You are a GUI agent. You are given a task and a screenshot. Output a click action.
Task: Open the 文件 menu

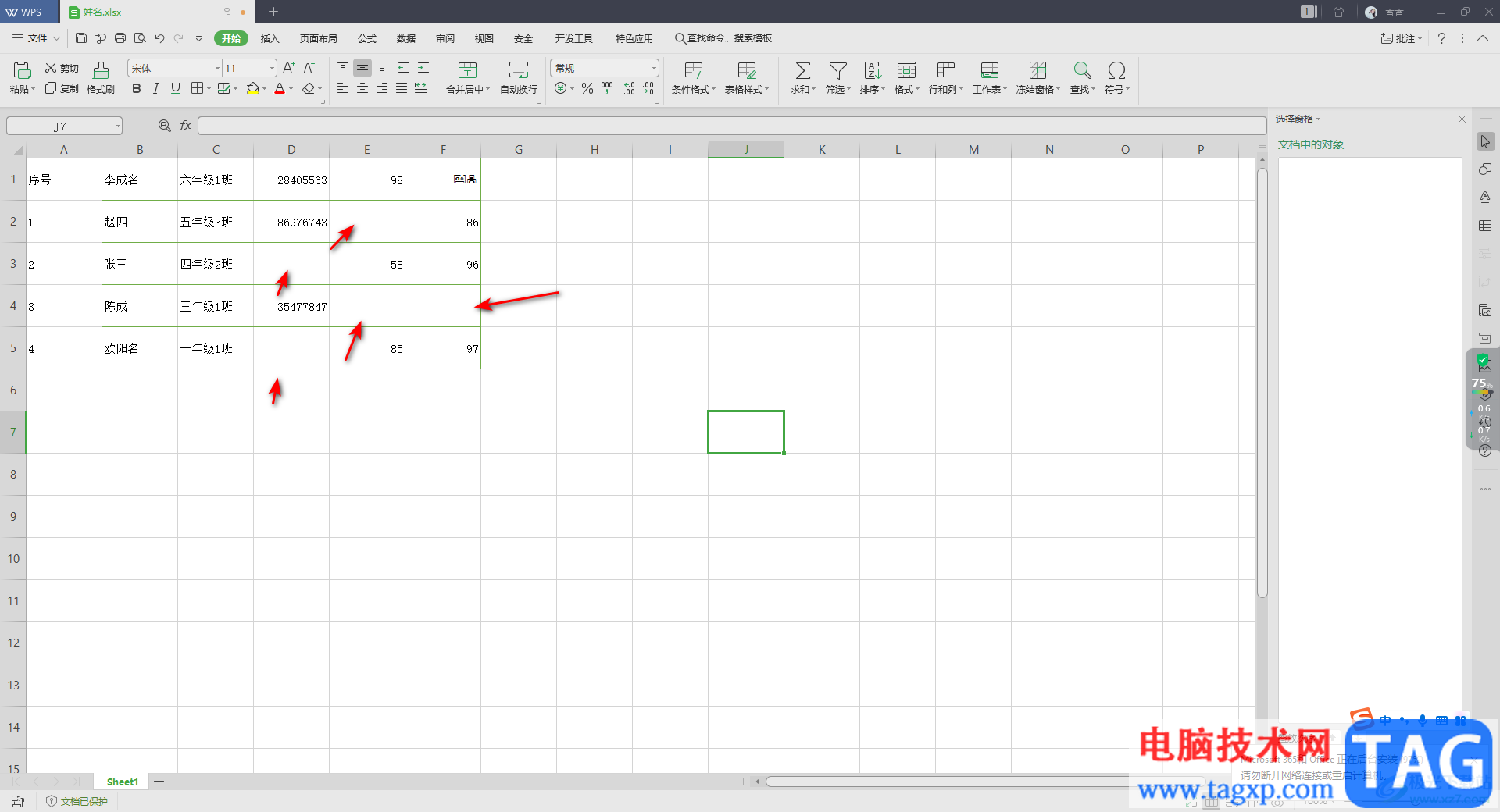(x=36, y=38)
